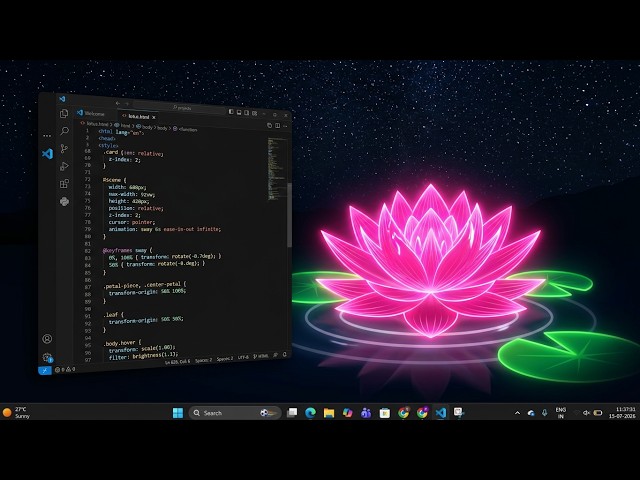Screen dimensions: 640x480
Task: Show errors and warnings count in status bar
Action: 65,369
